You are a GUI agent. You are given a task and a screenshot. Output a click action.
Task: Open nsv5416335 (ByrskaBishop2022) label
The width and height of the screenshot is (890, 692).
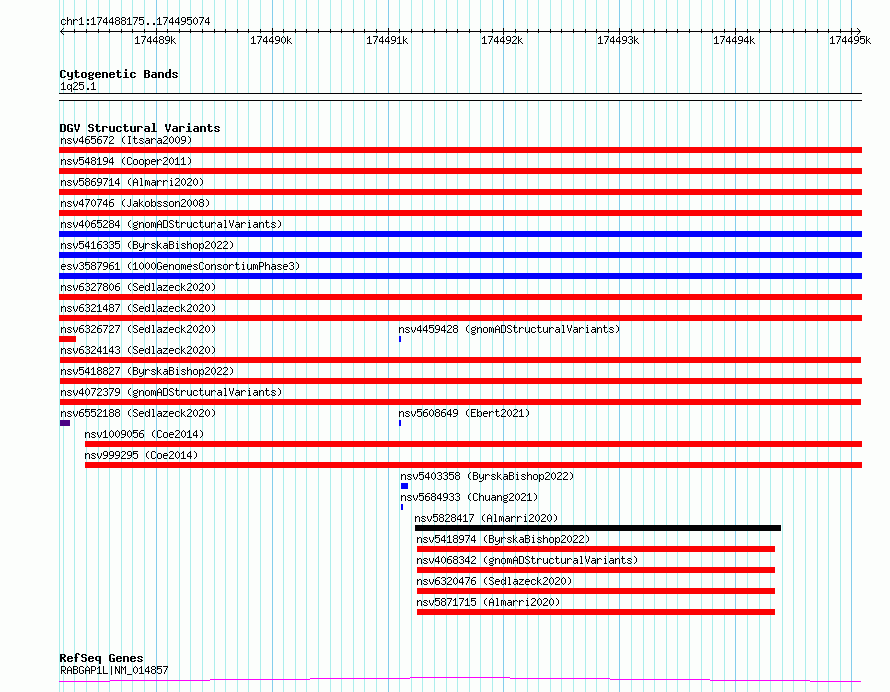[x=147, y=245]
